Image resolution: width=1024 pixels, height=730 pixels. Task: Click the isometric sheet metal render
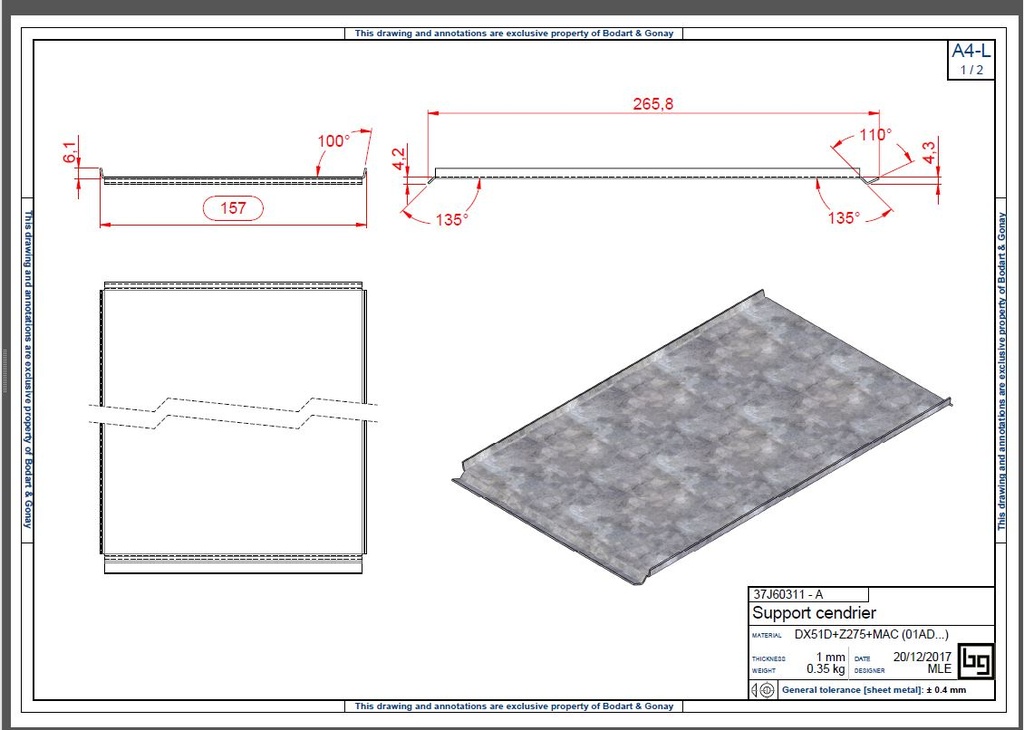[x=700, y=440]
